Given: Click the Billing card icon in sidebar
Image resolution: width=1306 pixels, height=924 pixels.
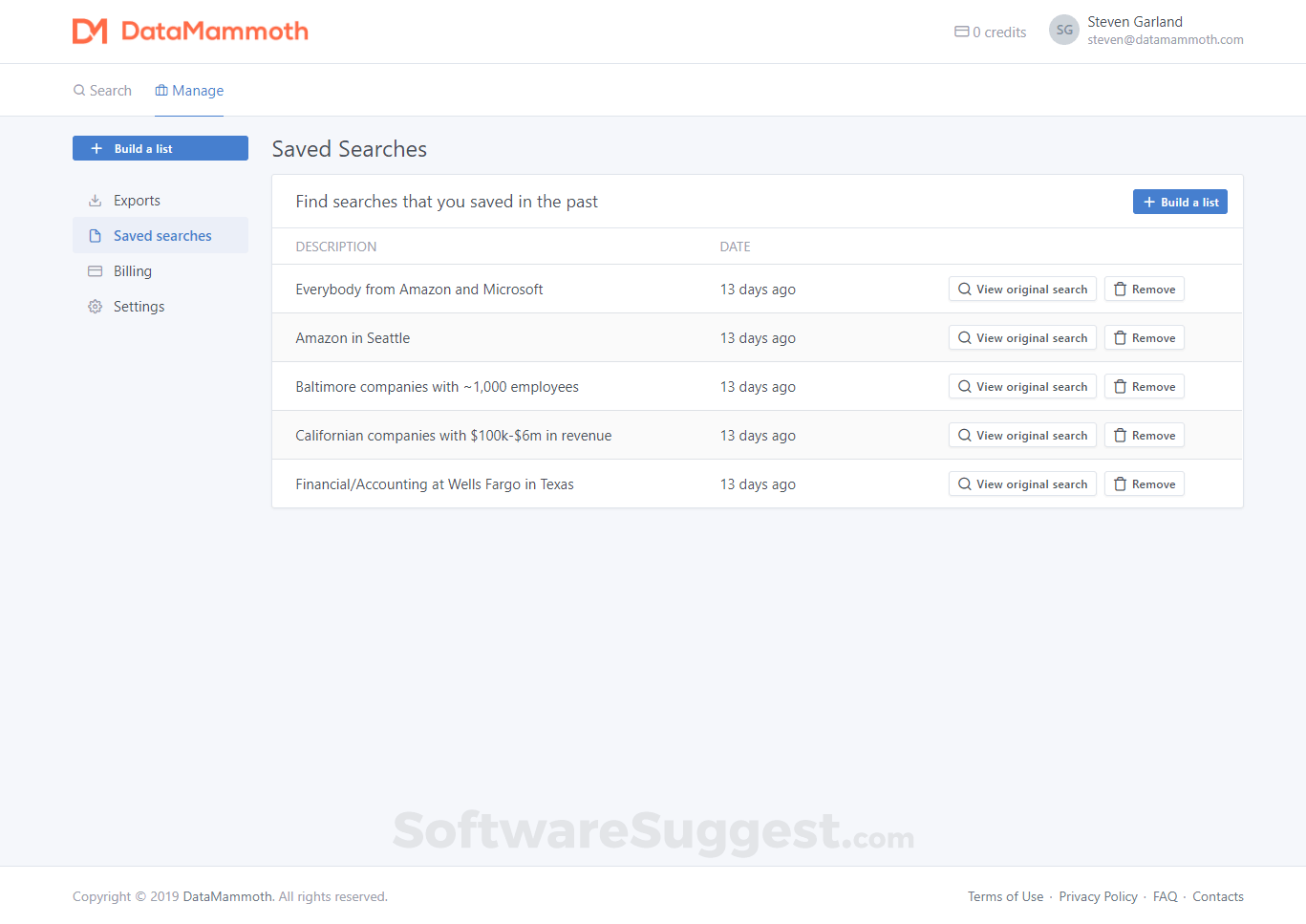Looking at the screenshot, I should pos(95,271).
